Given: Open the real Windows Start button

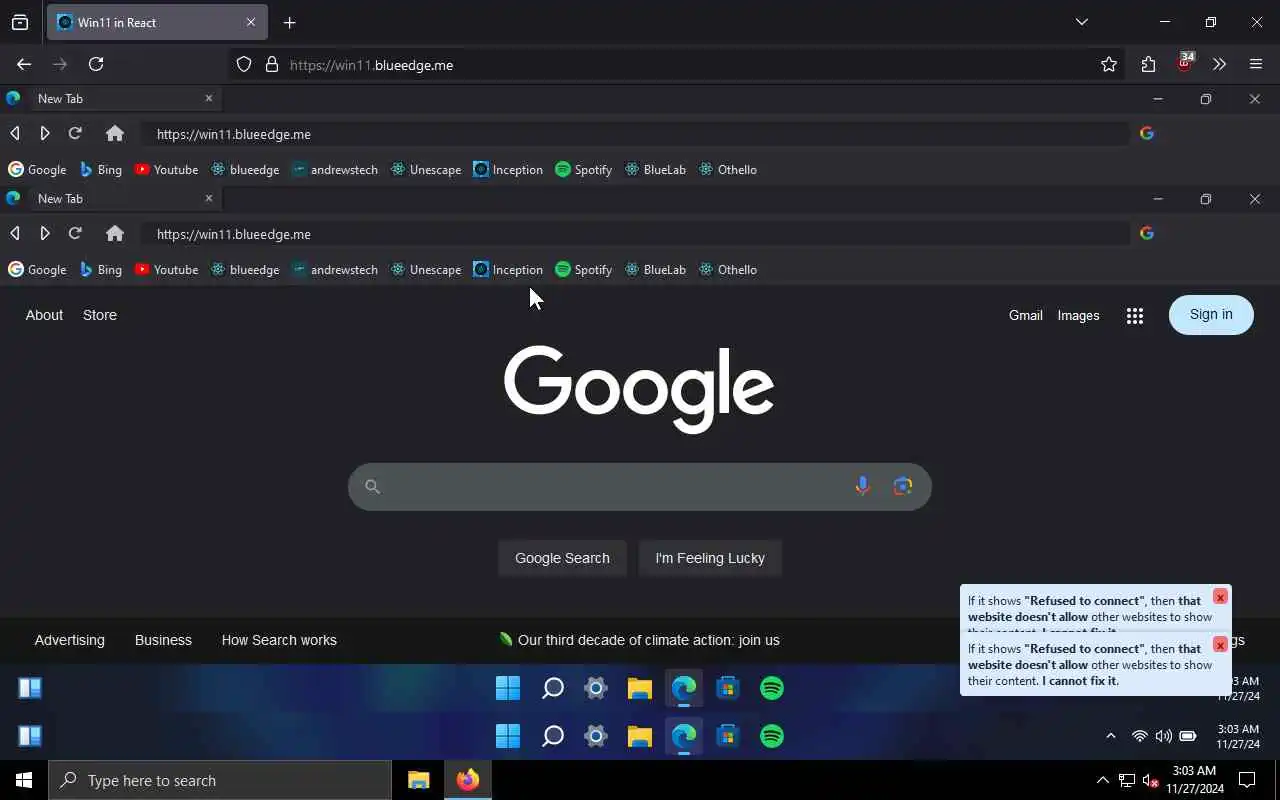Looking at the screenshot, I should (x=24, y=780).
